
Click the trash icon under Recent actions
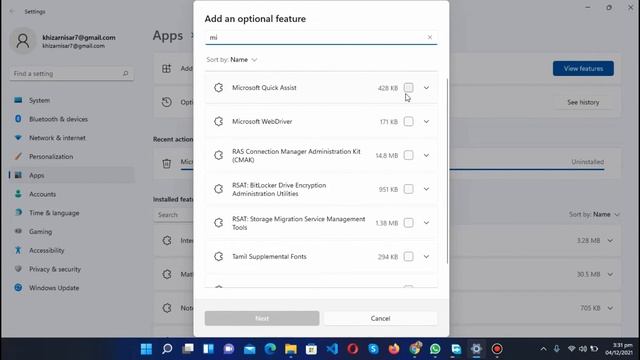point(167,164)
